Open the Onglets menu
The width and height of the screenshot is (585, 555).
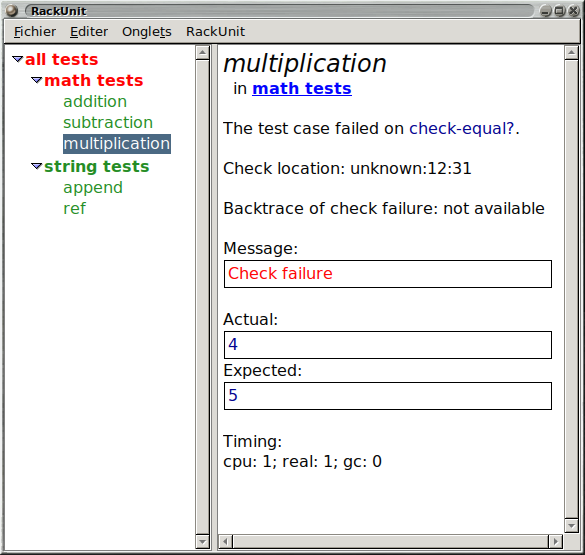(x=147, y=32)
